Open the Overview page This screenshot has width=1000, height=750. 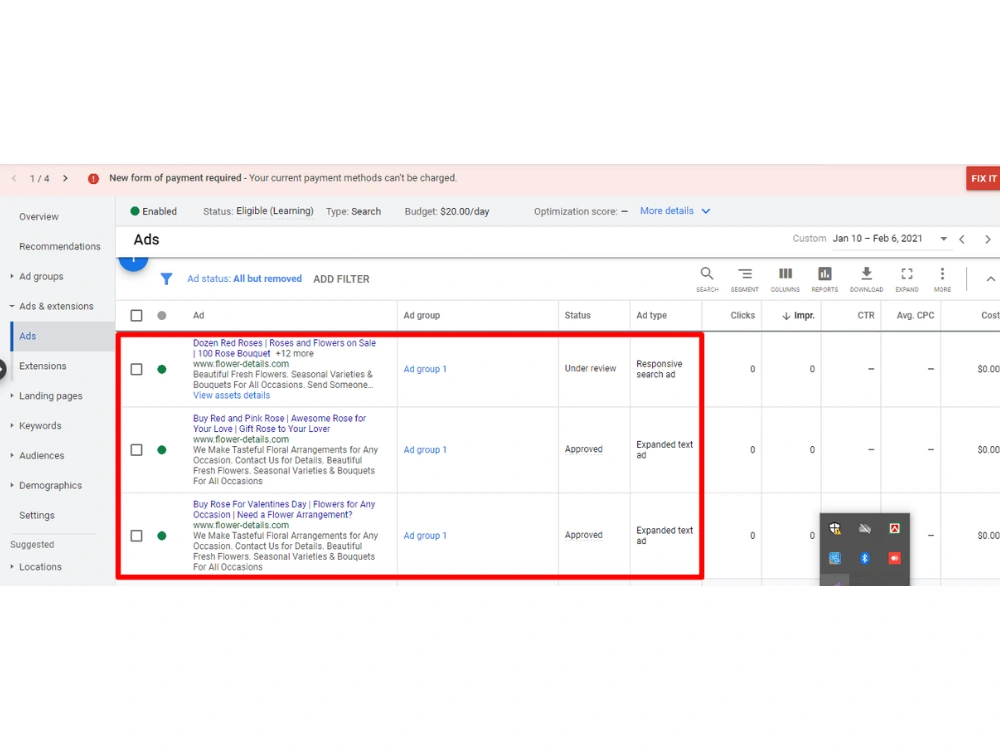(x=39, y=217)
